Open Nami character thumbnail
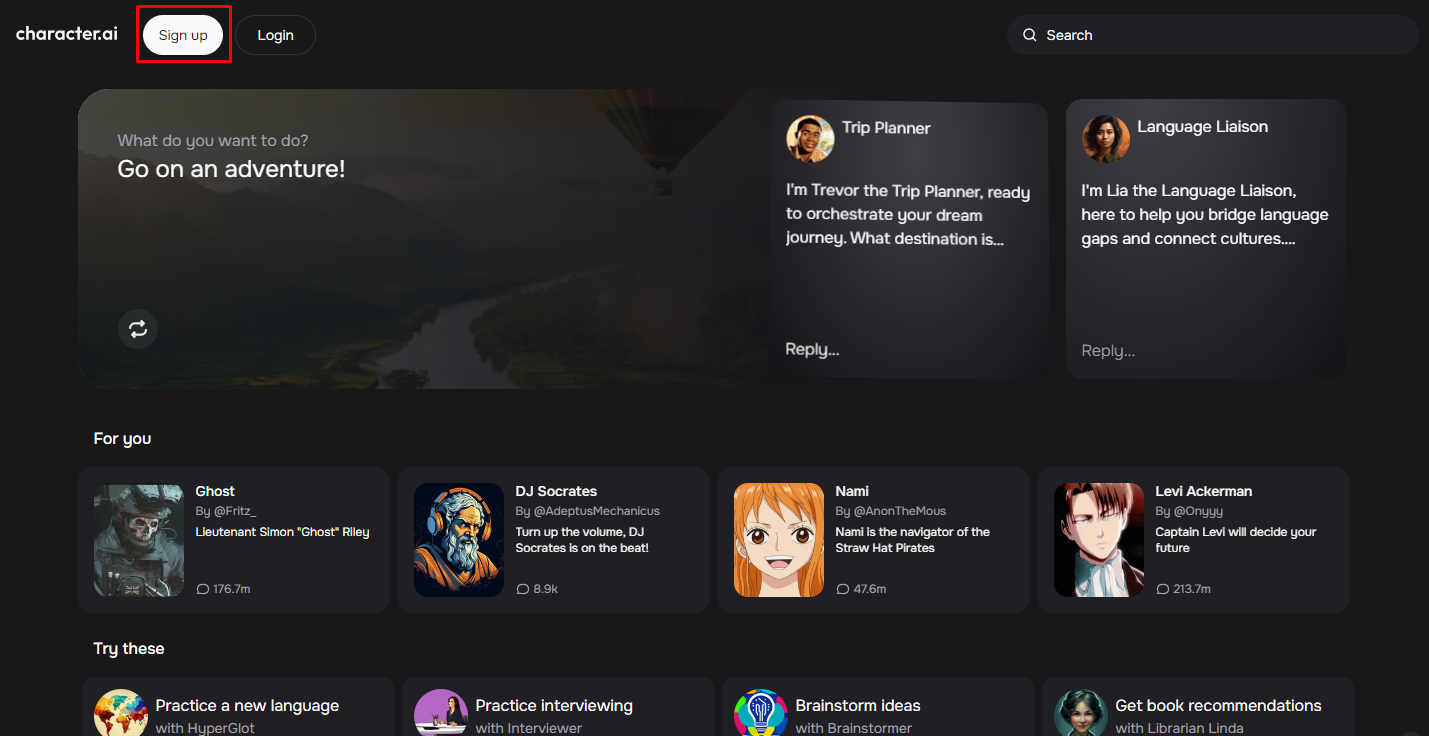The image size is (1429, 736). pyautogui.click(x=779, y=540)
